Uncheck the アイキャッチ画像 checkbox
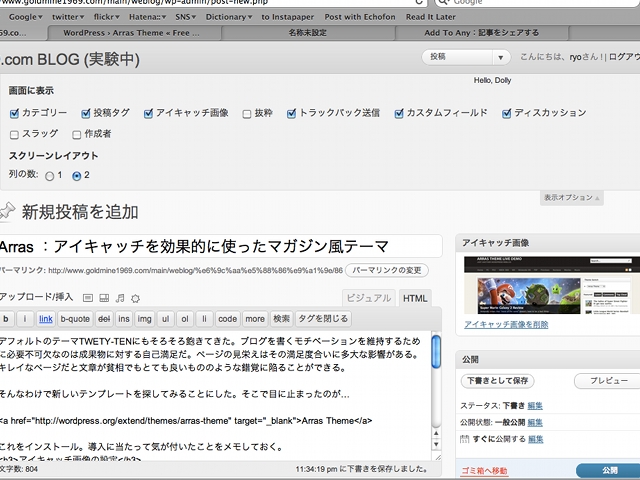This screenshot has height=480, width=640. (x=148, y=113)
